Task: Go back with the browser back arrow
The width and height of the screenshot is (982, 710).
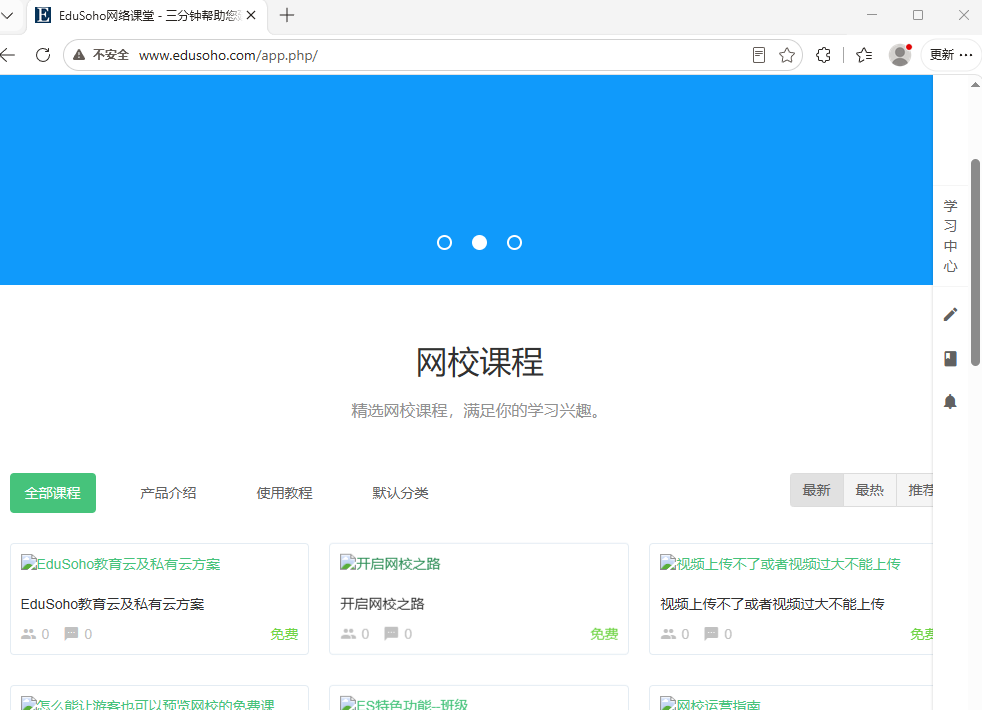Action: [8, 55]
